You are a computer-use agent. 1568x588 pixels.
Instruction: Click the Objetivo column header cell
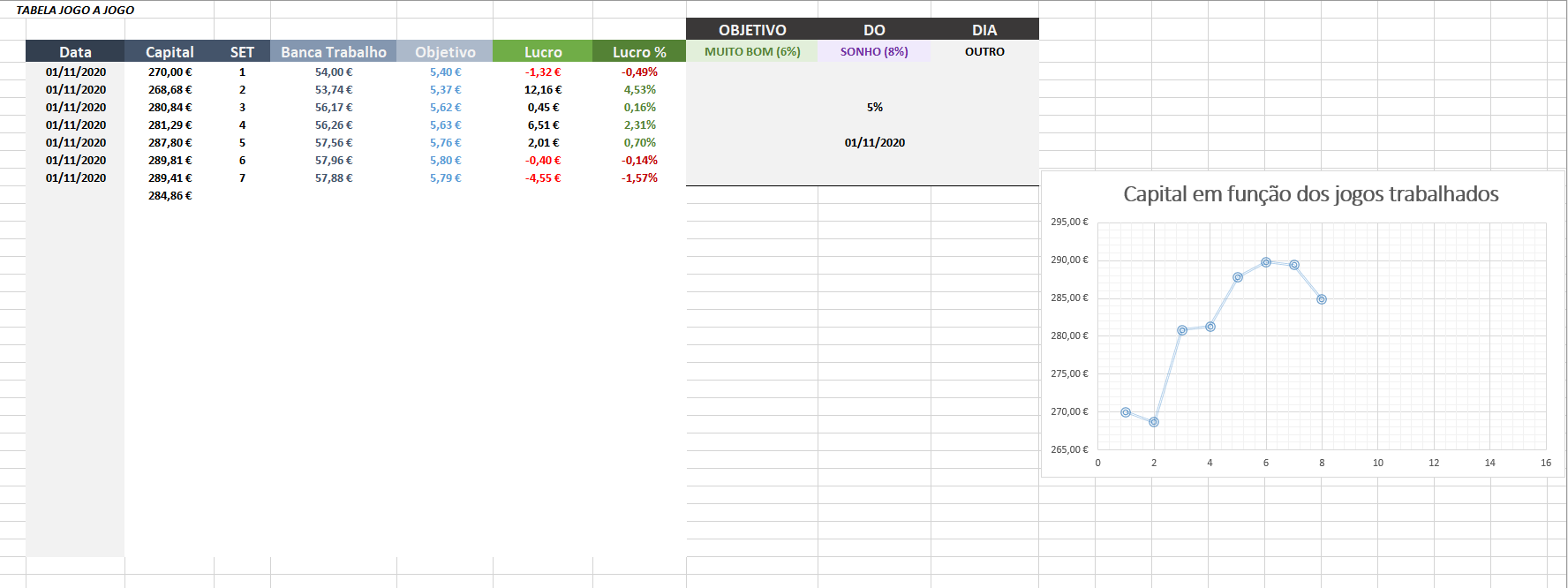445,52
